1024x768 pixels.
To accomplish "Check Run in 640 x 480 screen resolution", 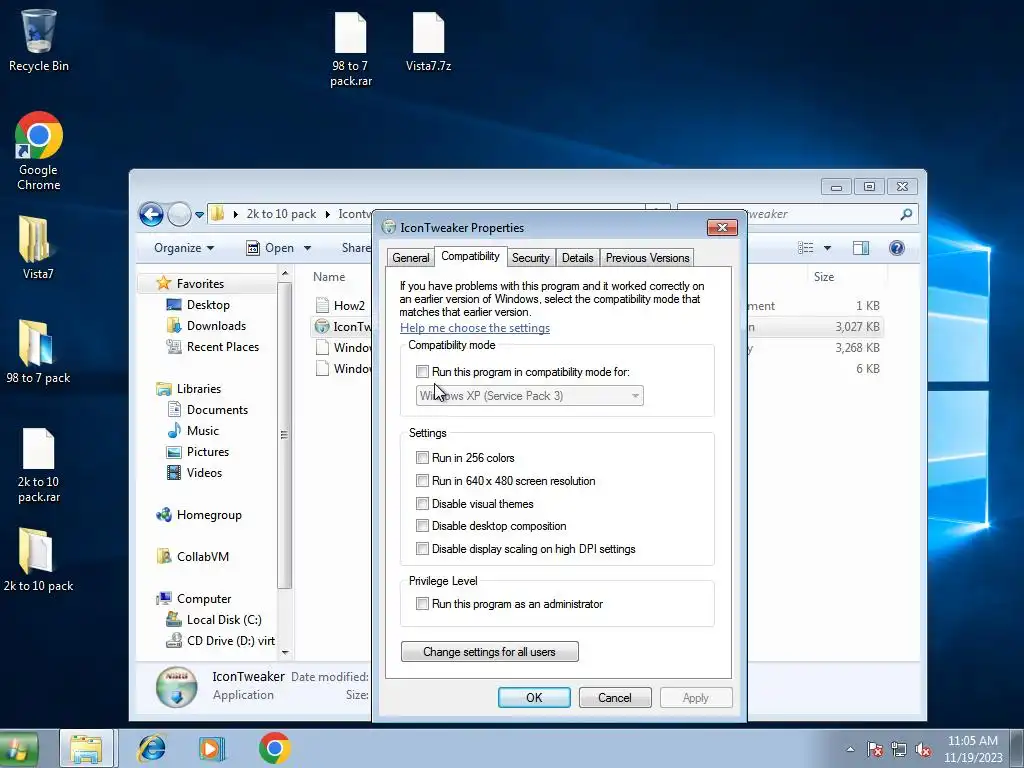I will 423,481.
